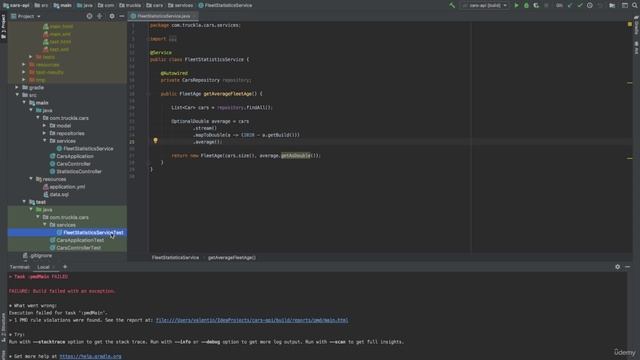Open the cars-api [build] run configuration dropdown

[485, 5]
